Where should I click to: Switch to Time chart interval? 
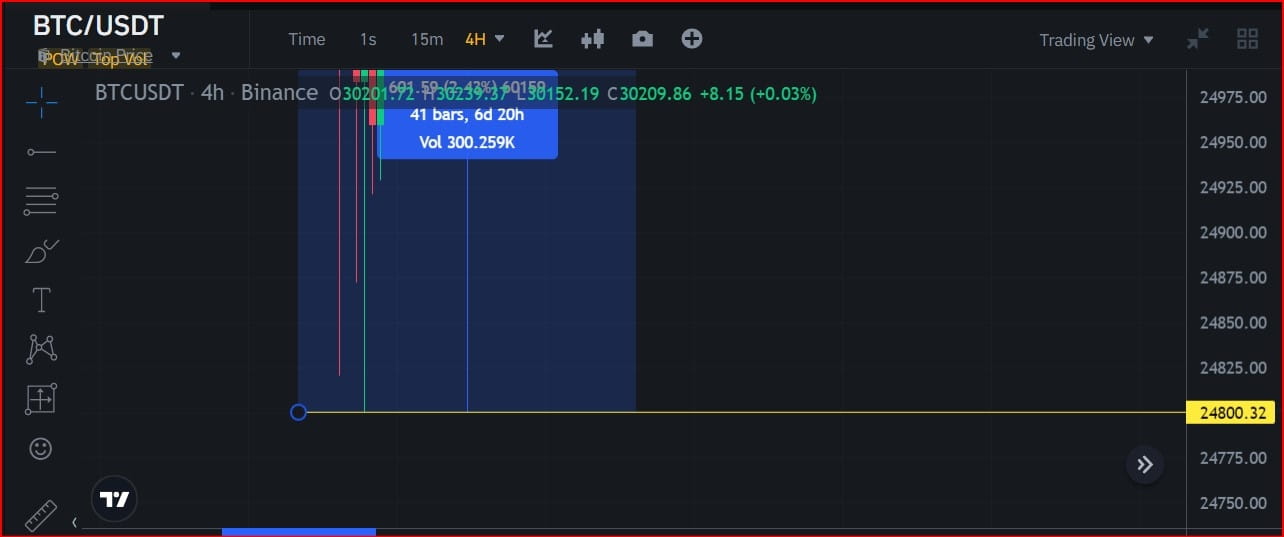(x=307, y=39)
